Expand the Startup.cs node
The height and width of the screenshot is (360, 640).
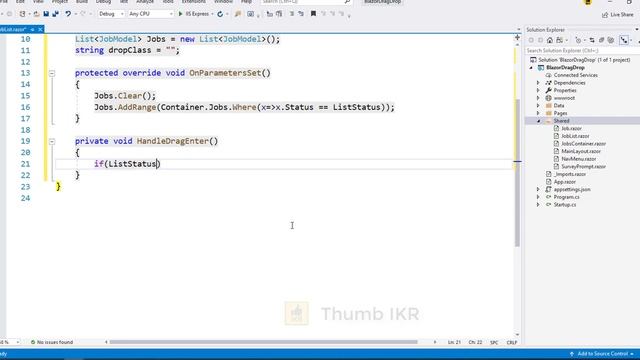pos(538,204)
